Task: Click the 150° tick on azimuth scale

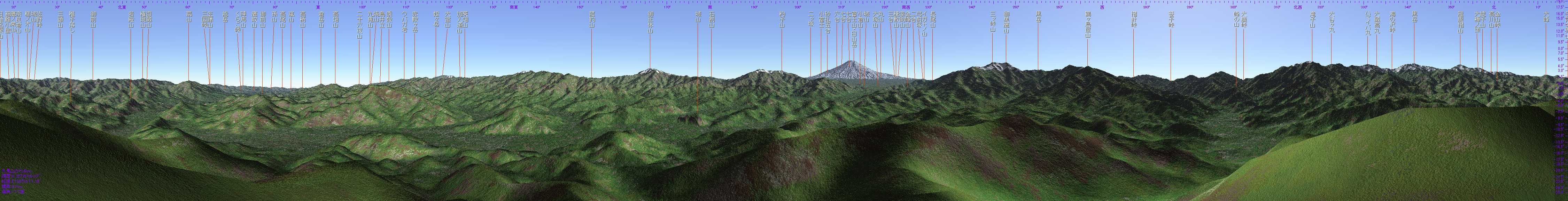Action: (x=580, y=7)
